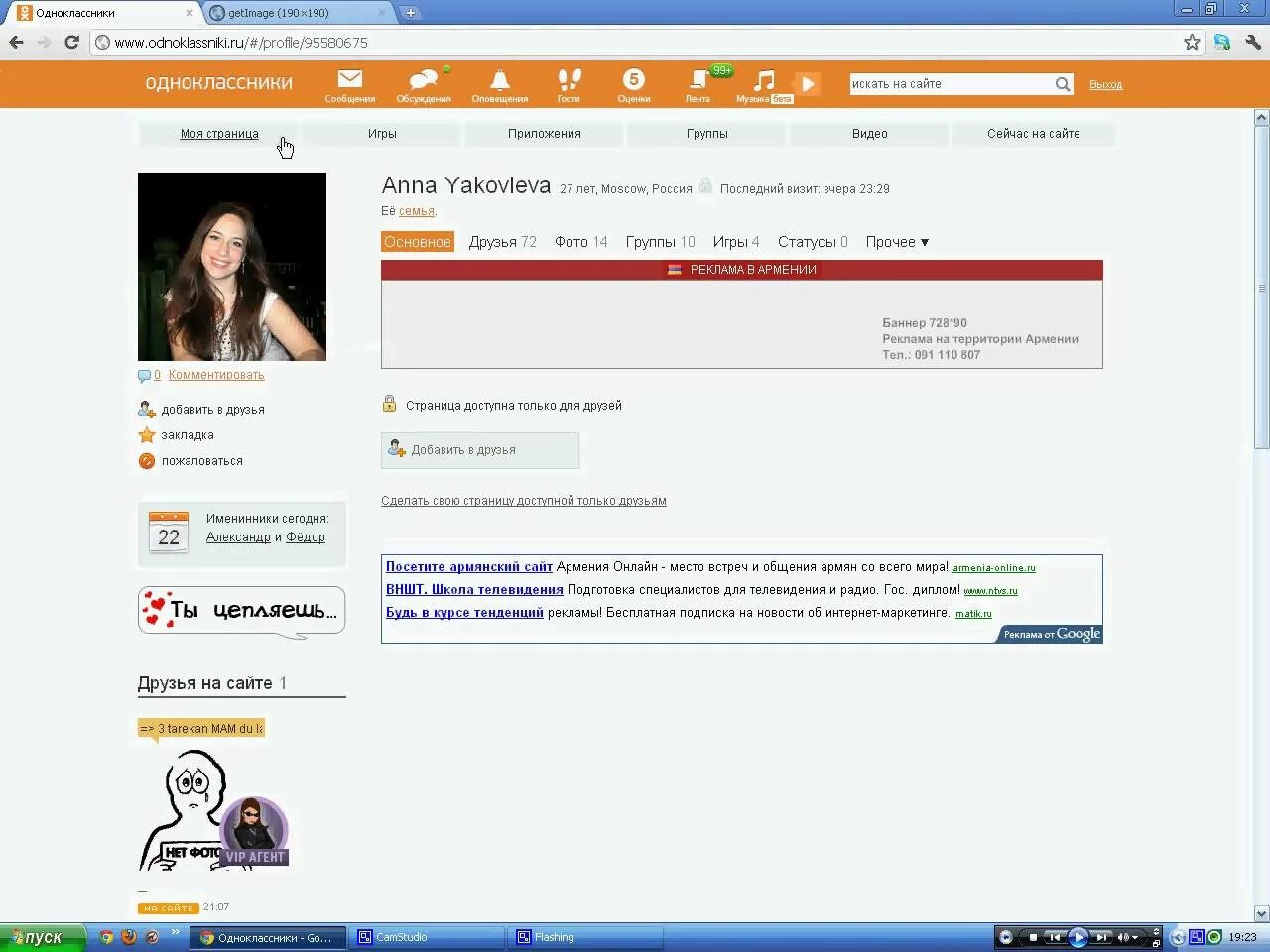1270x952 pixels.
Task: Click the third quick launch icon after Firefox
Action: click(x=152, y=937)
